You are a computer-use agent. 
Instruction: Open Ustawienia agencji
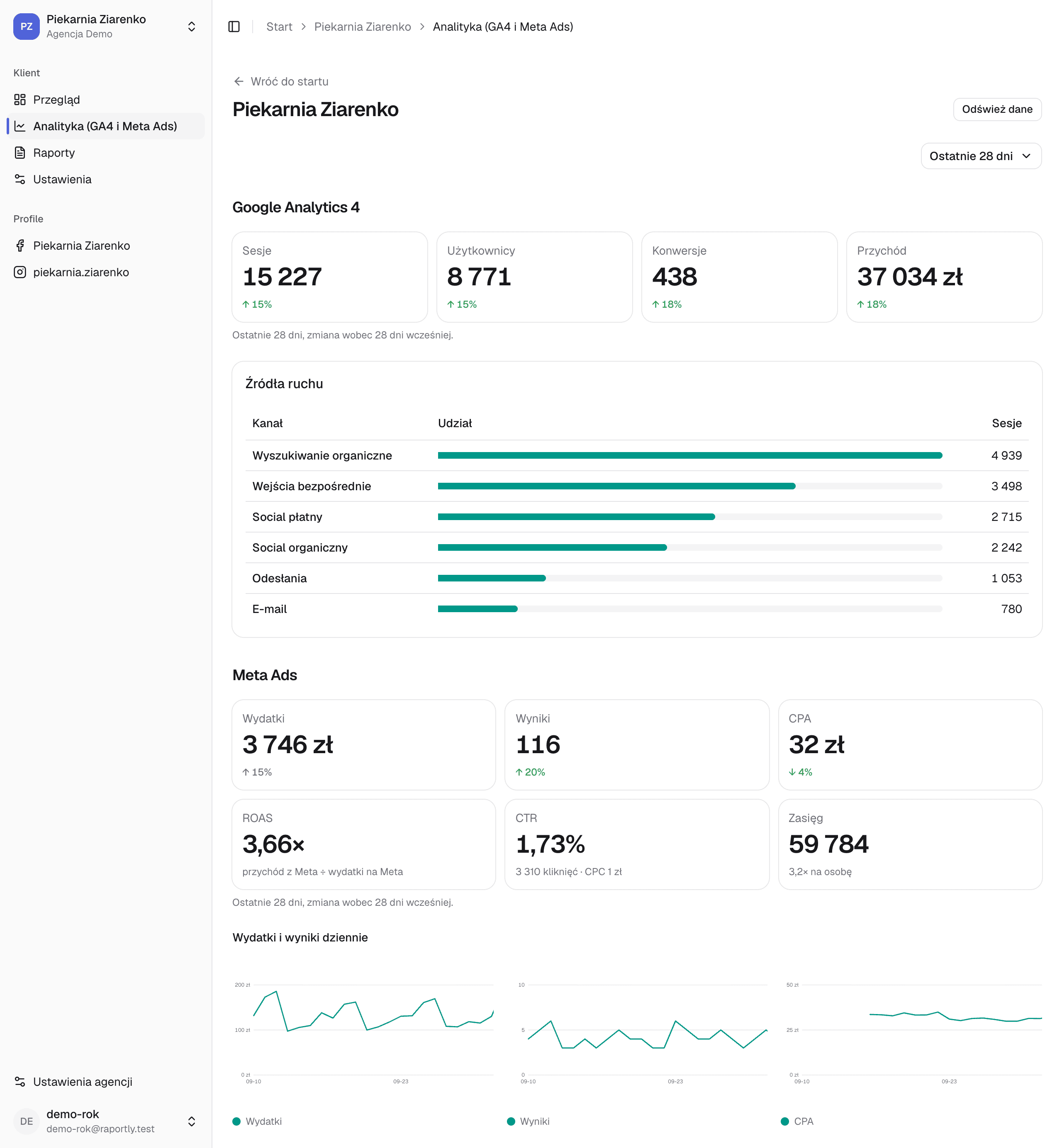(106, 1081)
